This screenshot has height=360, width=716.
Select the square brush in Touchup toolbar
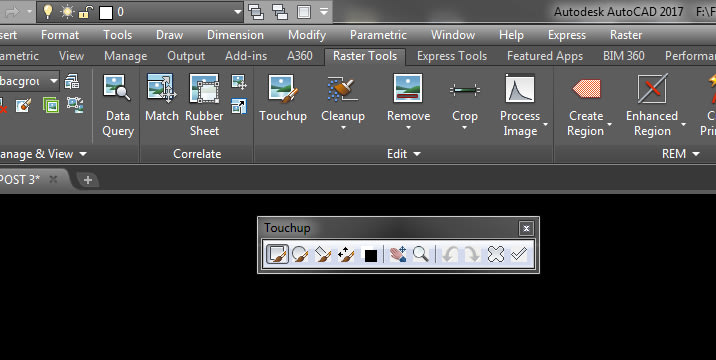tap(277, 254)
